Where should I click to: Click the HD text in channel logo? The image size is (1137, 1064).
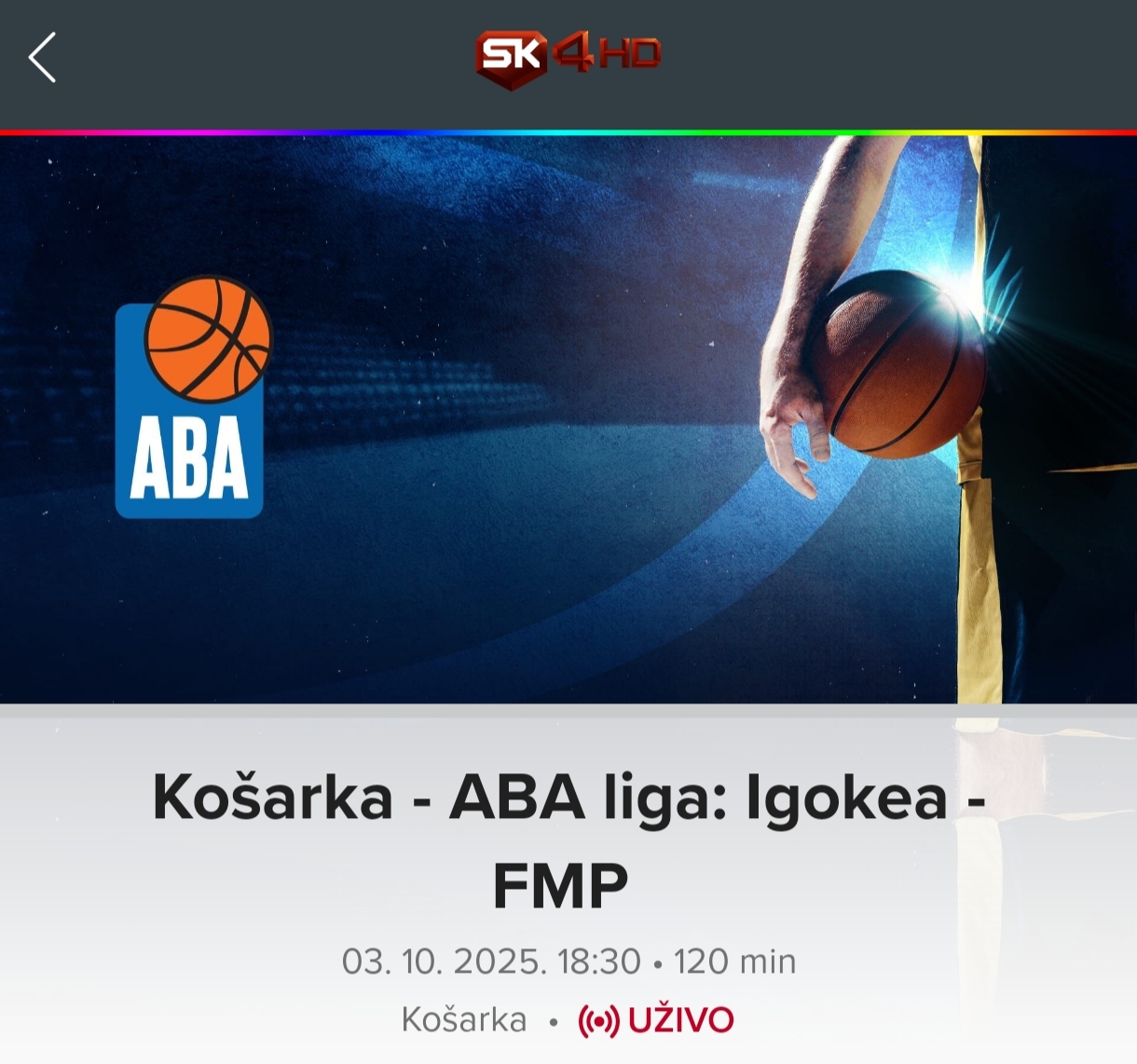click(x=629, y=54)
